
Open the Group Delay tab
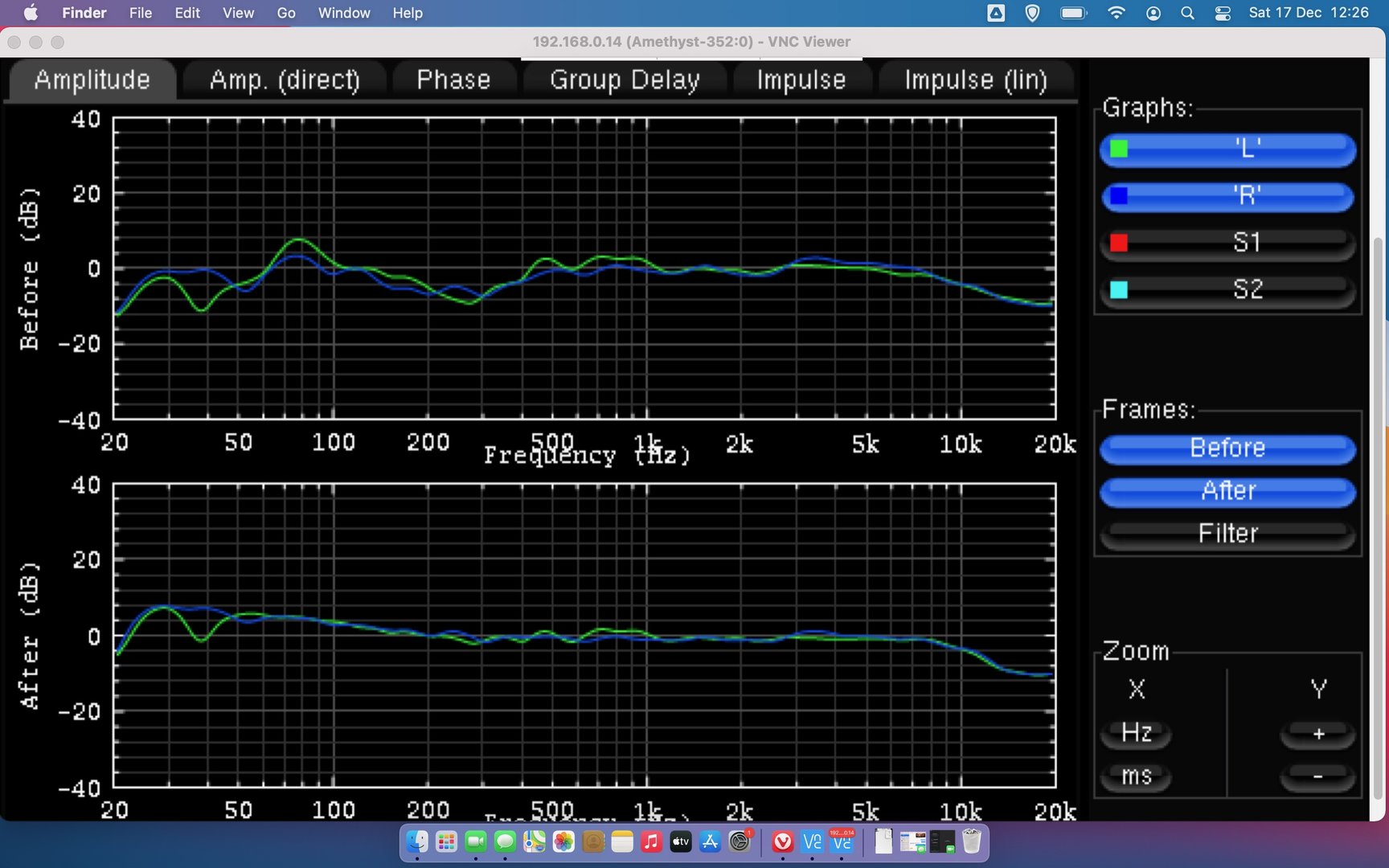(625, 80)
